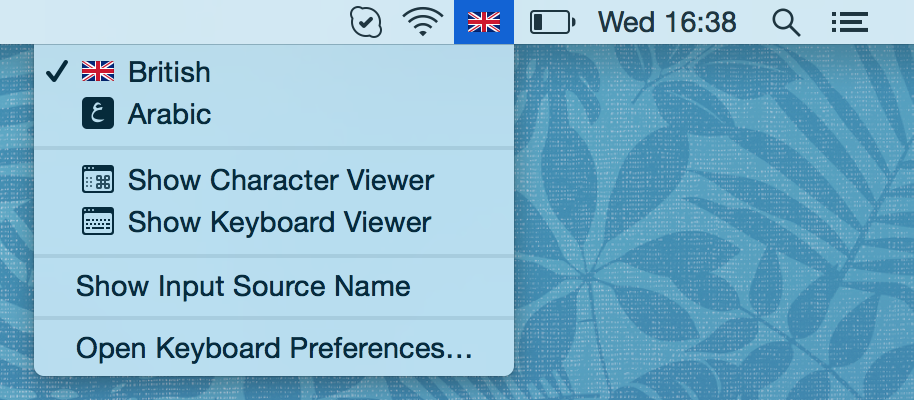
Task: Click the Arabic letter icon in the list
Action: click(98, 114)
